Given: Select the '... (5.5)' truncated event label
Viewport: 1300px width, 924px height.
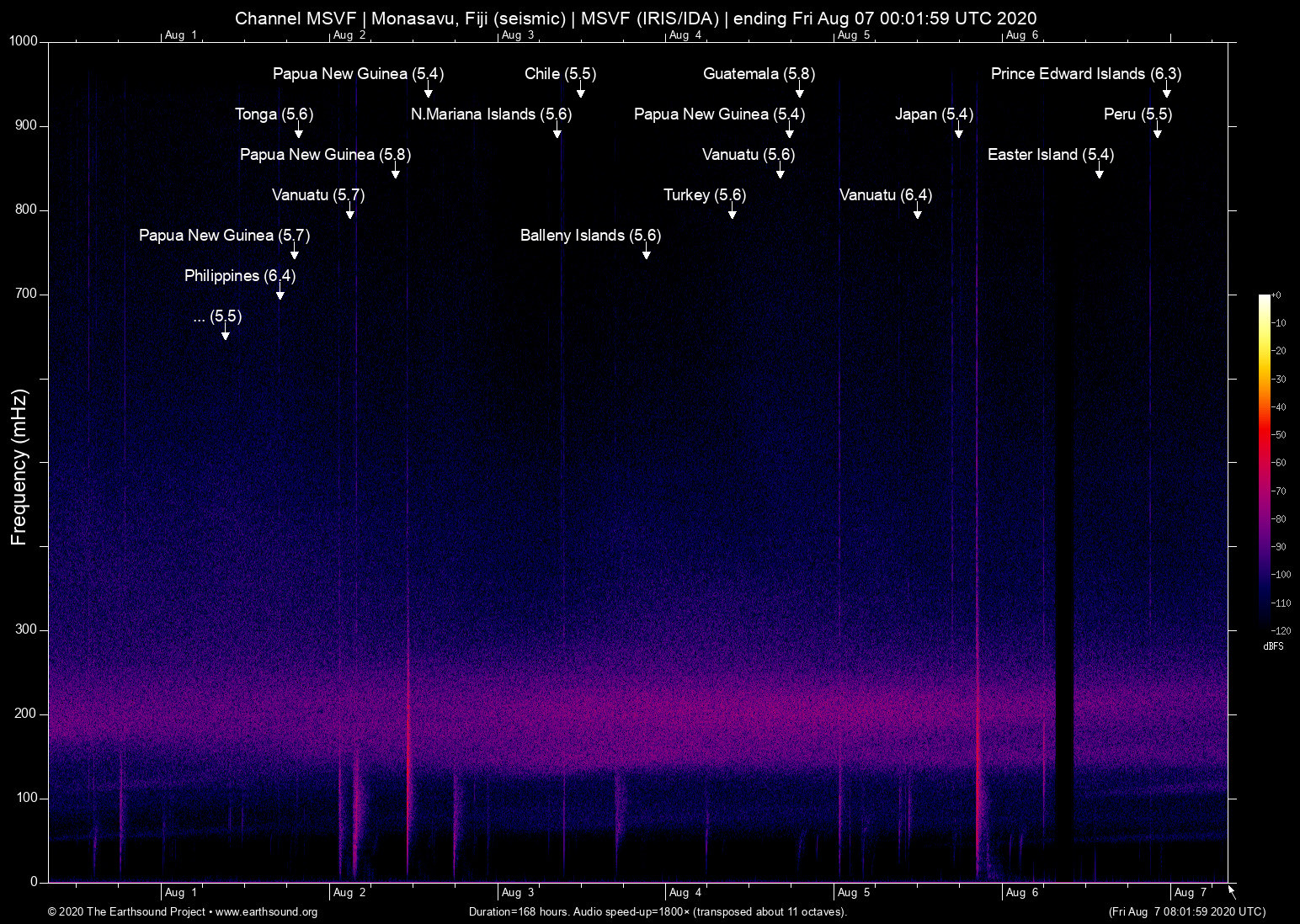Looking at the screenshot, I should coord(217,316).
